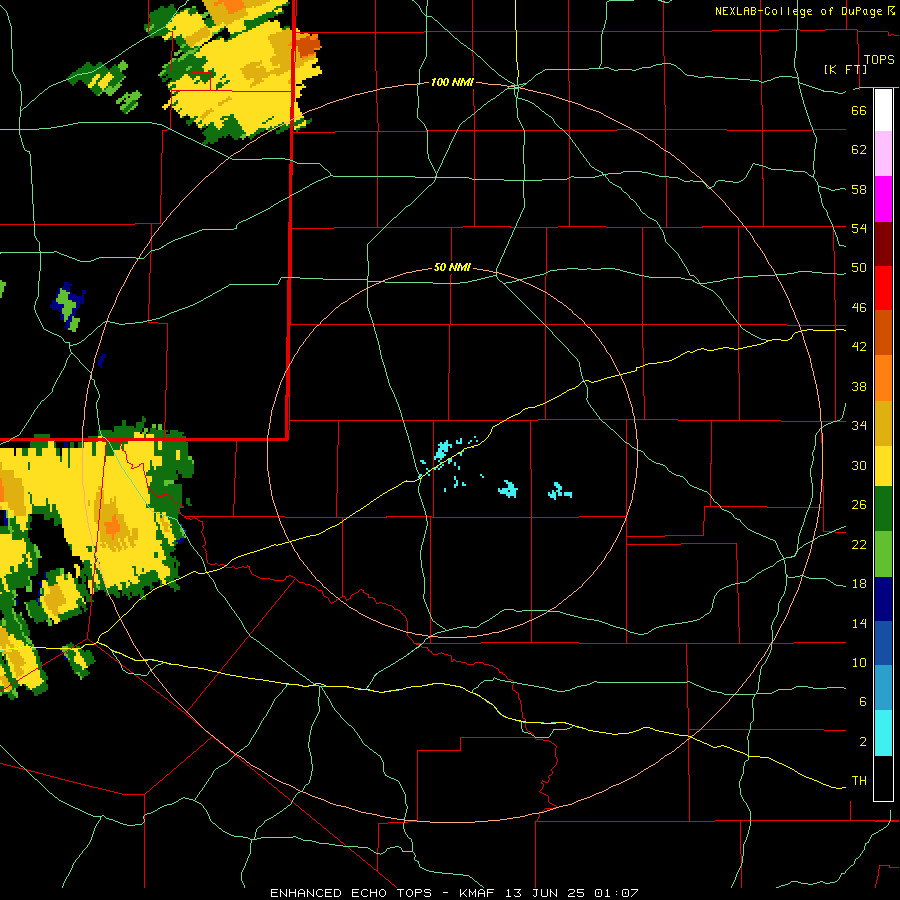Click the orange swatch between 42 and 38

[883, 377]
